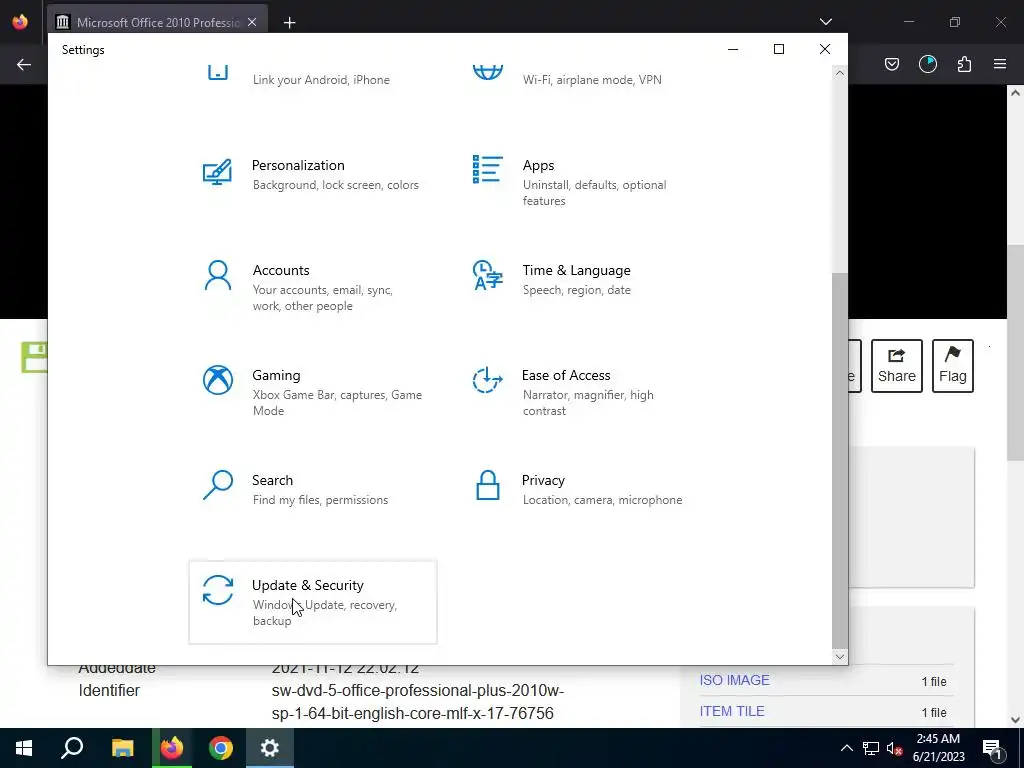1024x768 pixels.
Task: Click muted volume tray icon
Action: click(x=895, y=748)
